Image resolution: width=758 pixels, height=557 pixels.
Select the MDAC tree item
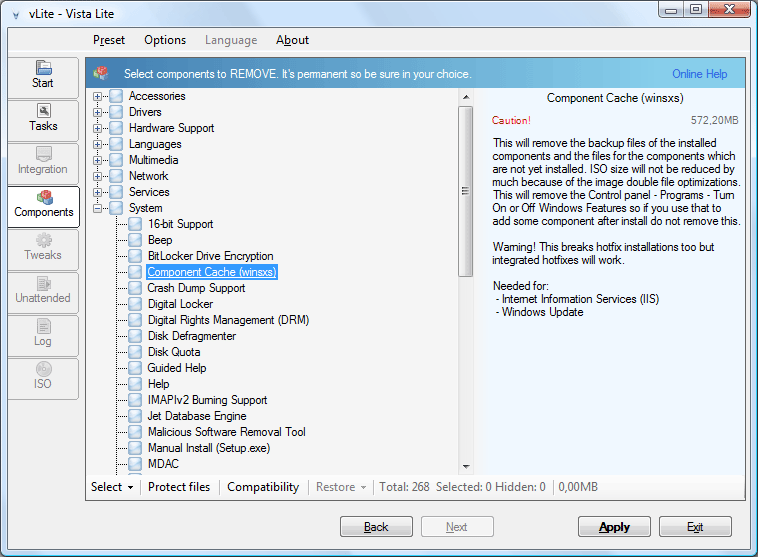[x=163, y=464]
